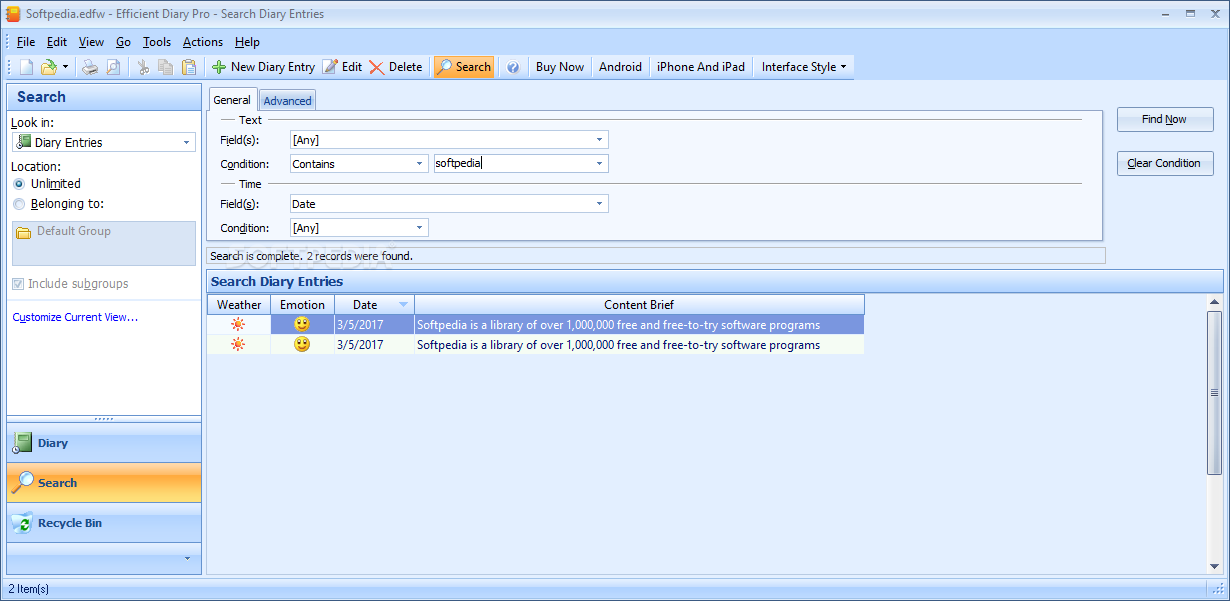The height and width of the screenshot is (601, 1230).
Task: Open the Interface Style dropdown
Action: 804,67
